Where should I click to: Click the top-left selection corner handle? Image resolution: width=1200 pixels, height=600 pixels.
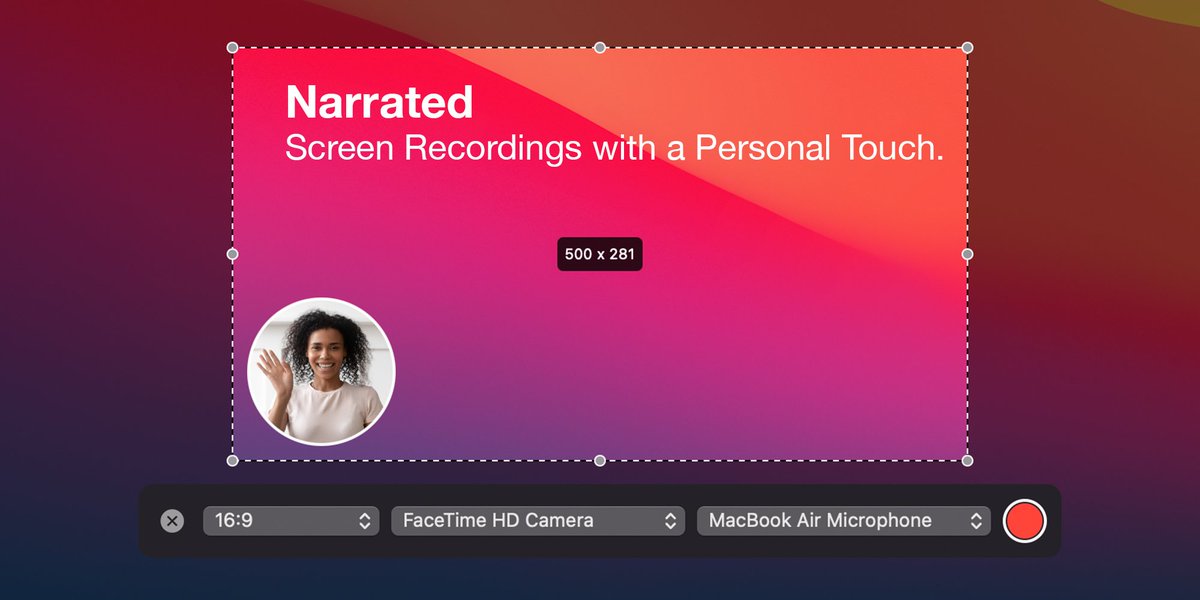point(233,47)
